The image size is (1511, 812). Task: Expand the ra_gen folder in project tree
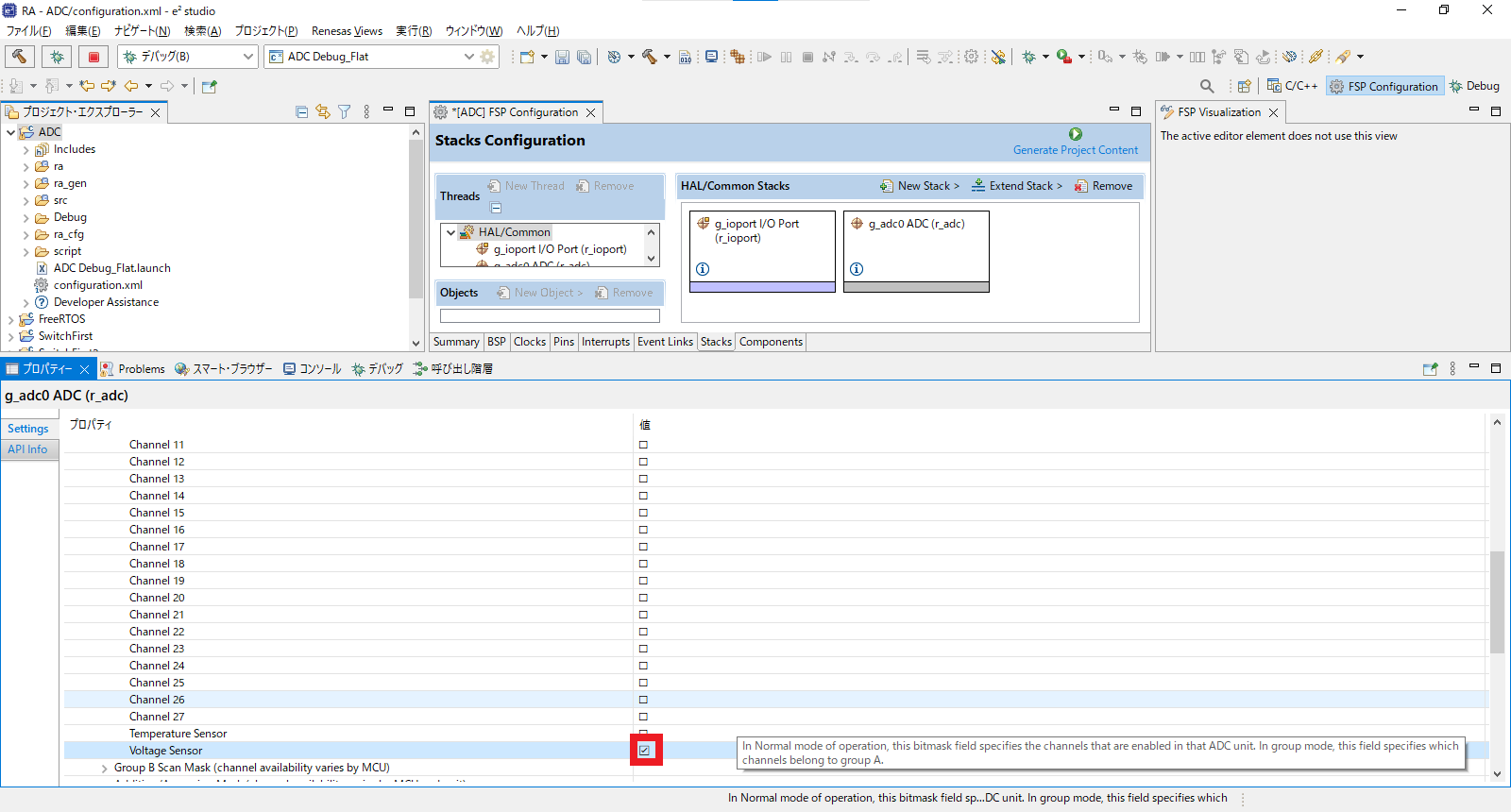tap(25, 183)
